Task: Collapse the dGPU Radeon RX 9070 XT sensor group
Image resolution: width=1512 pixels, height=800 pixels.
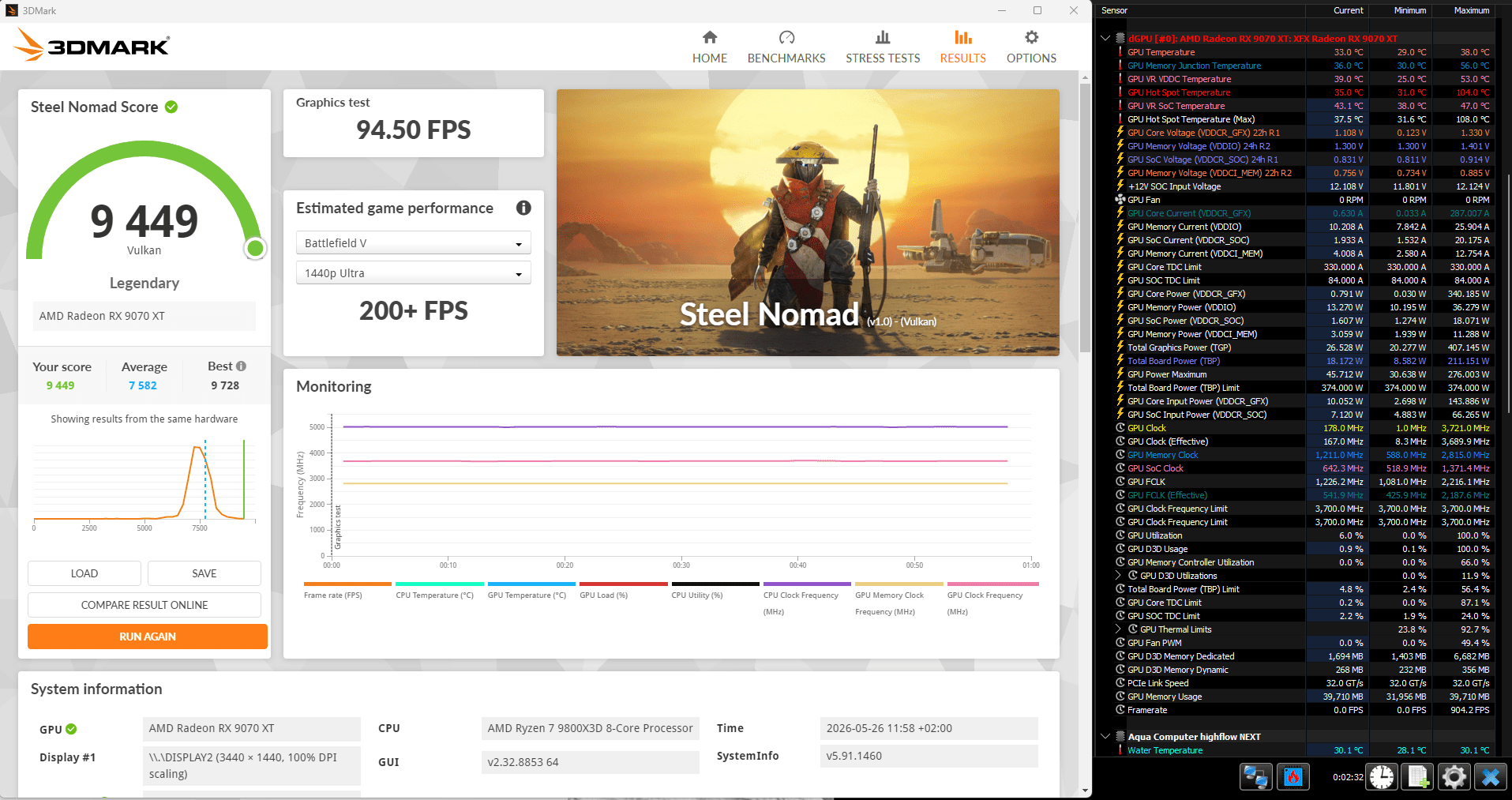Action: pyautogui.click(x=1105, y=39)
